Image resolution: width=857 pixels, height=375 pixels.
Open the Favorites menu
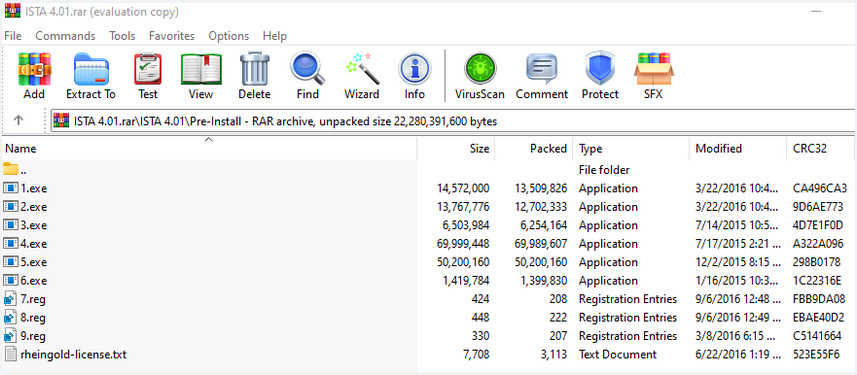(172, 36)
